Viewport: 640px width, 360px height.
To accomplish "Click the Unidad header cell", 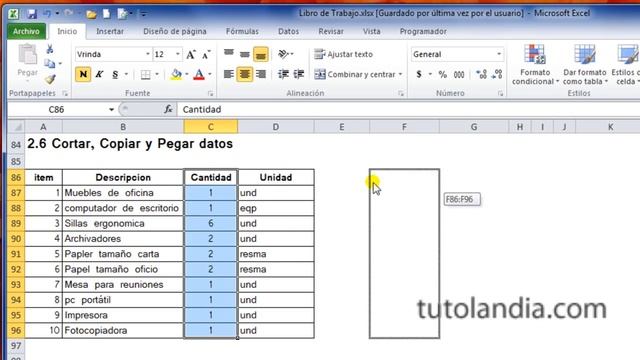I will (276, 178).
